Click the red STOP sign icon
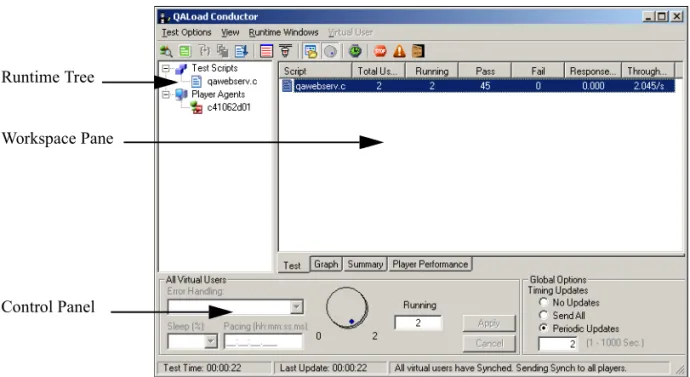Viewport: 690px width, 377px height. click(x=380, y=51)
